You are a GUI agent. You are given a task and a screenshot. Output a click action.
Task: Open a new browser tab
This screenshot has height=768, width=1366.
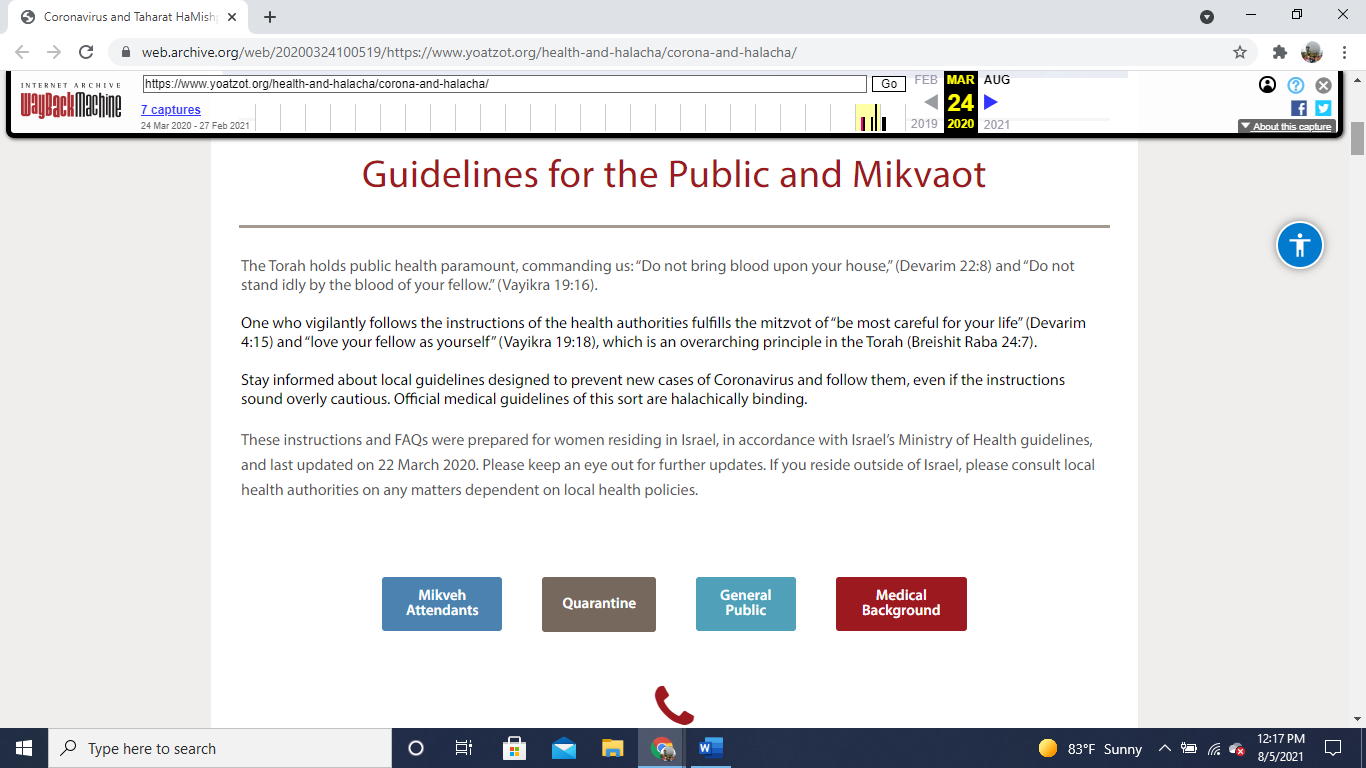pos(270,17)
